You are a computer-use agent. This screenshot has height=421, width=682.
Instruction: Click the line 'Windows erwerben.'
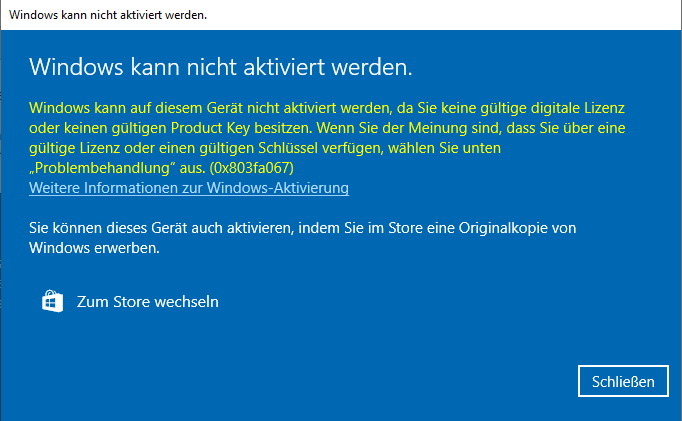[94, 248]
